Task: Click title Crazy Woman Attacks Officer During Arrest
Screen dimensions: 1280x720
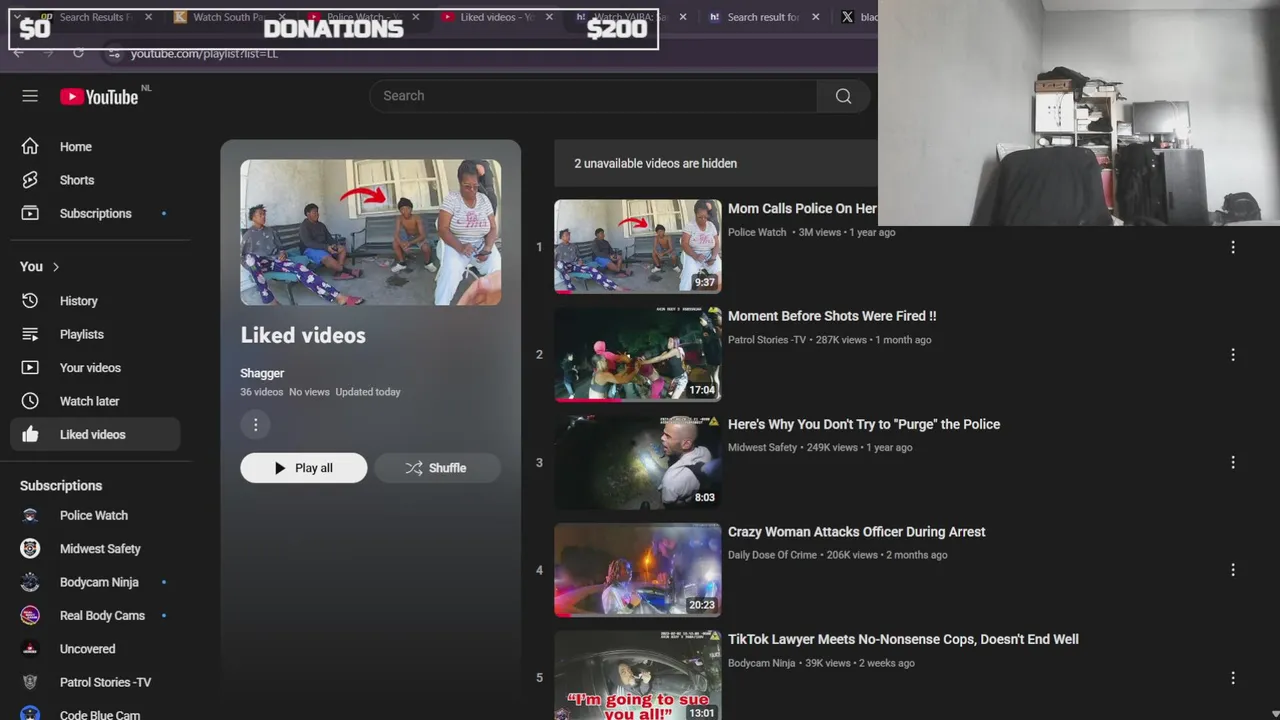Action: (x=856, y=532)
